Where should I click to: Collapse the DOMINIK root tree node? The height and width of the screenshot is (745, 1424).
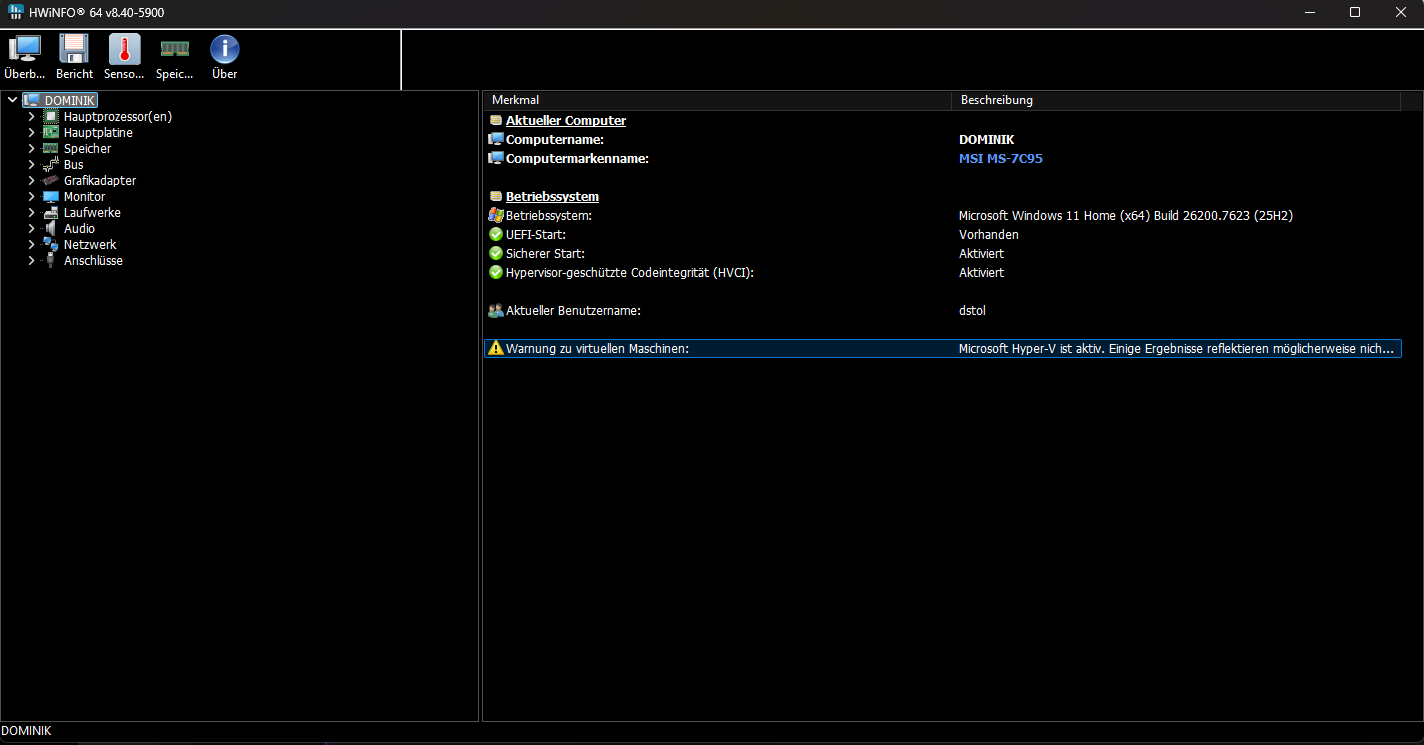(12, 101)
